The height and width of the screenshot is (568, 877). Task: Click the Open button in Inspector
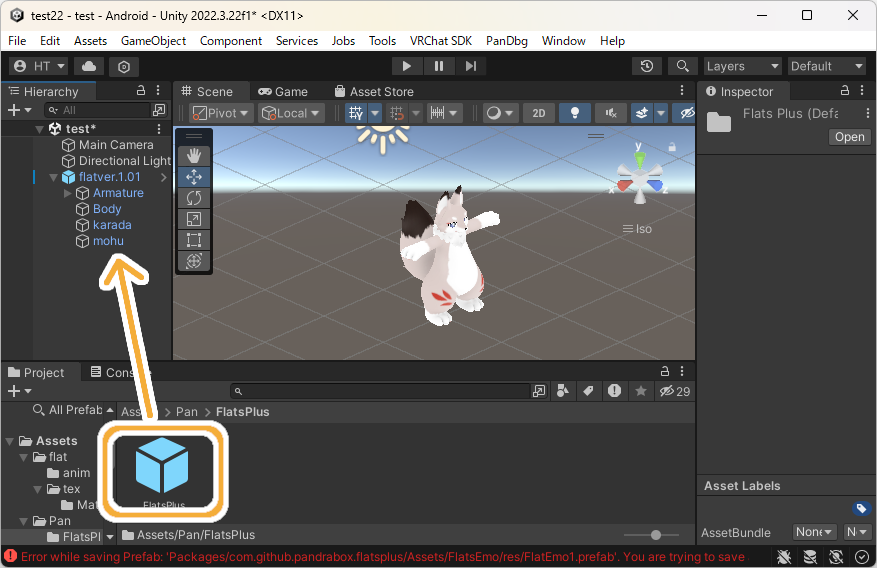click(x=849, y=137)
